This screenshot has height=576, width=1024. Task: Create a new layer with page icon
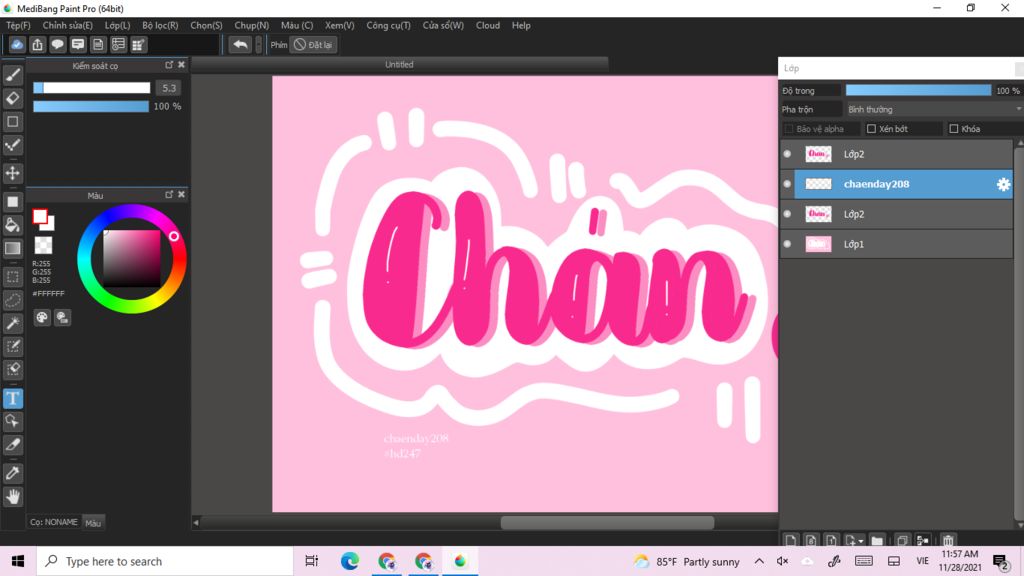[791, 541]
